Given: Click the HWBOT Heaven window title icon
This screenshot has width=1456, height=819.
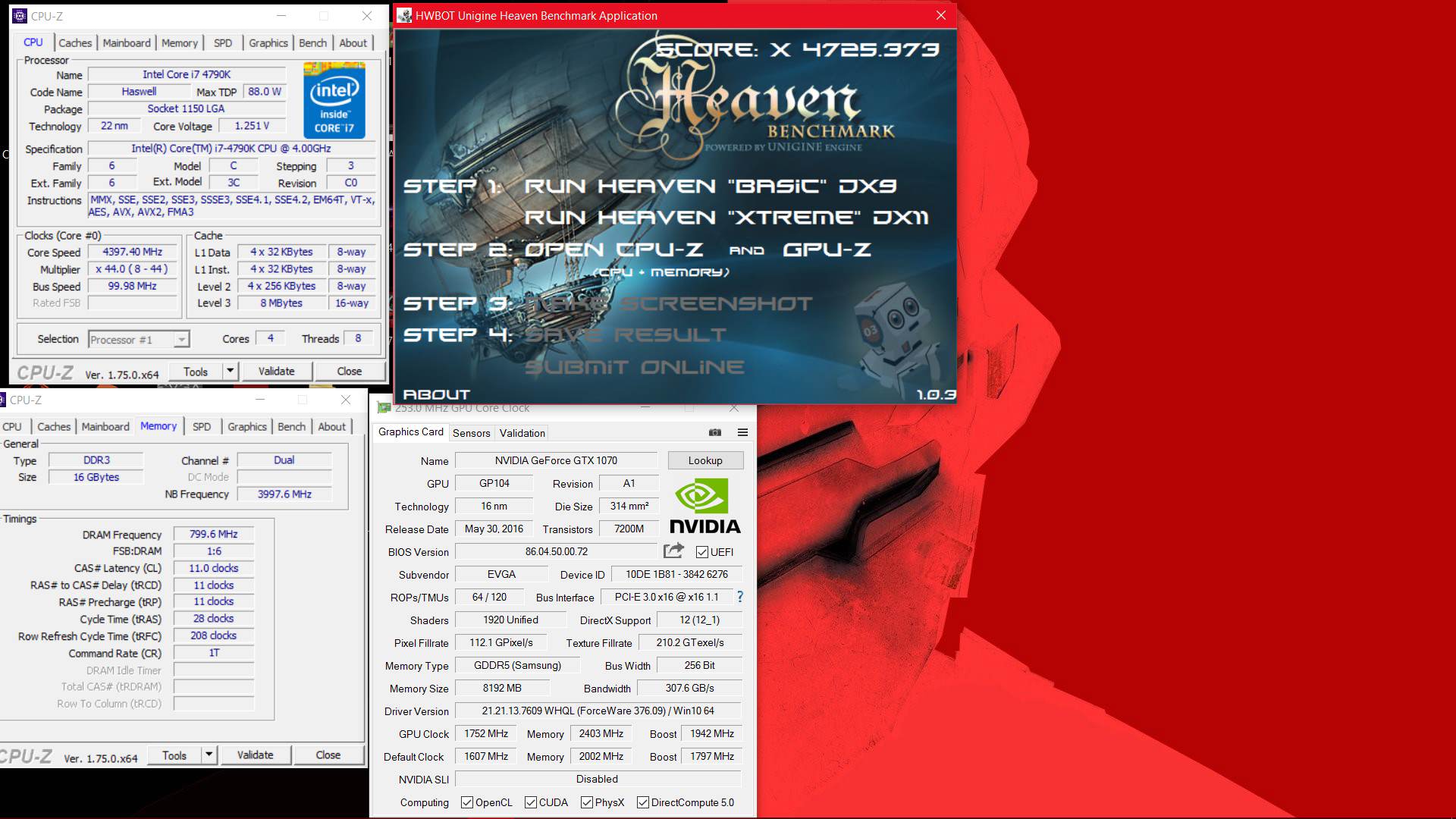Looking at the screenshot, I should (405, 16).
